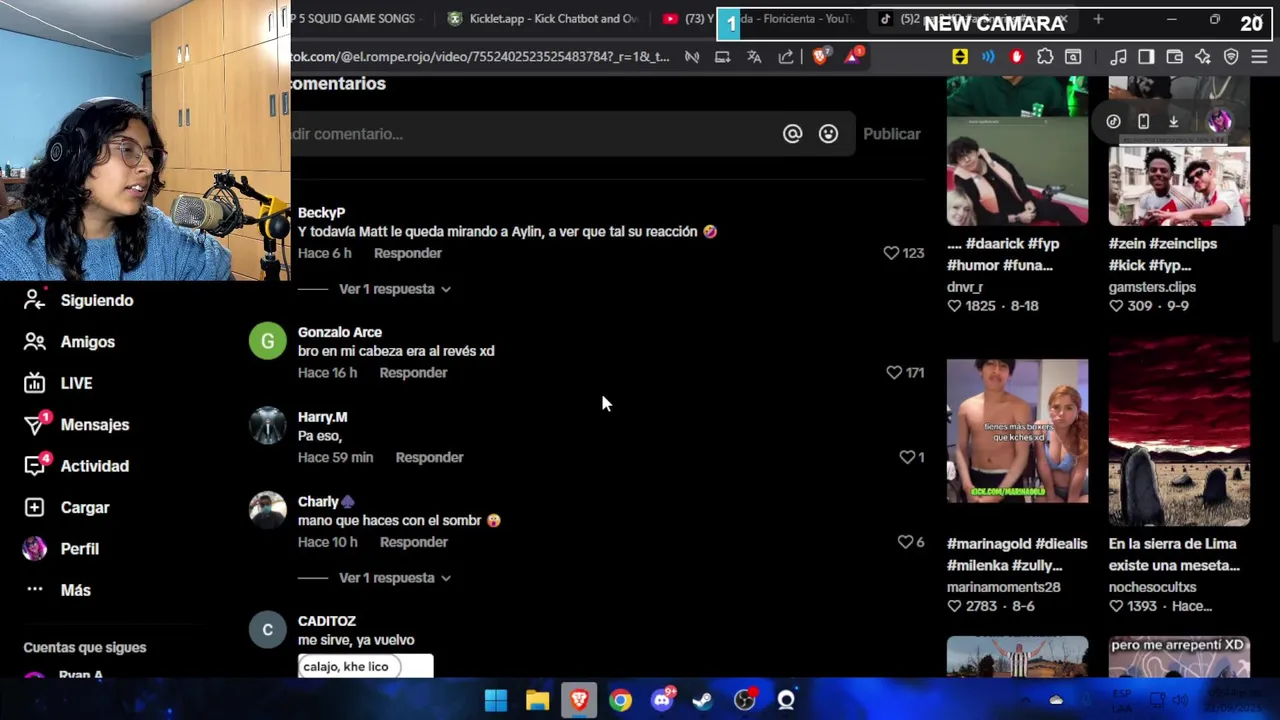This screenshot has width=1280, height=720.
Task: Open 'Perfil' in sidebar
Action: tap(61, 549)
